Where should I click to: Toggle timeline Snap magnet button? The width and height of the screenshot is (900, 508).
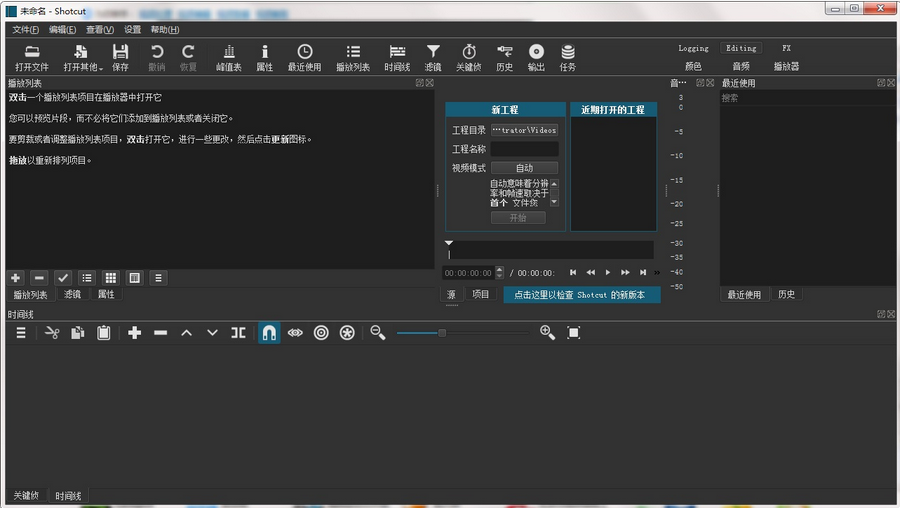269,333
